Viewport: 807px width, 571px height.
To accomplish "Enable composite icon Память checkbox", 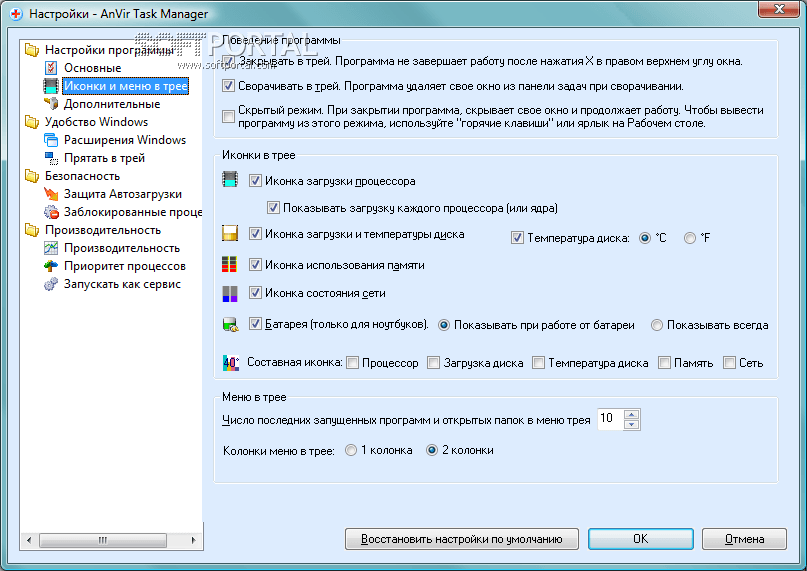I will [x=664, y=363].
